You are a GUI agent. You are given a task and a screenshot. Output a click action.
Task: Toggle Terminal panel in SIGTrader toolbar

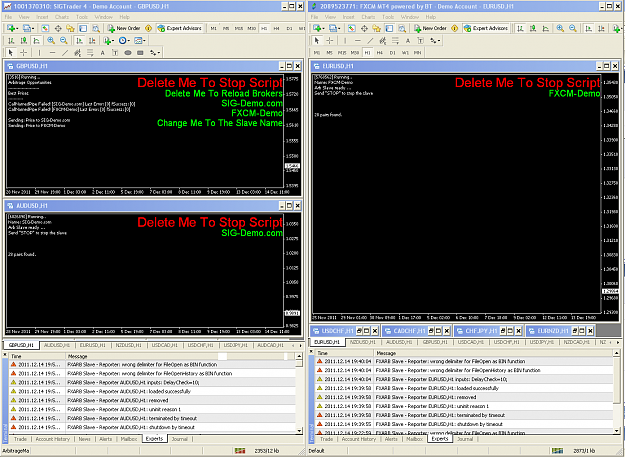coord(83,28)
